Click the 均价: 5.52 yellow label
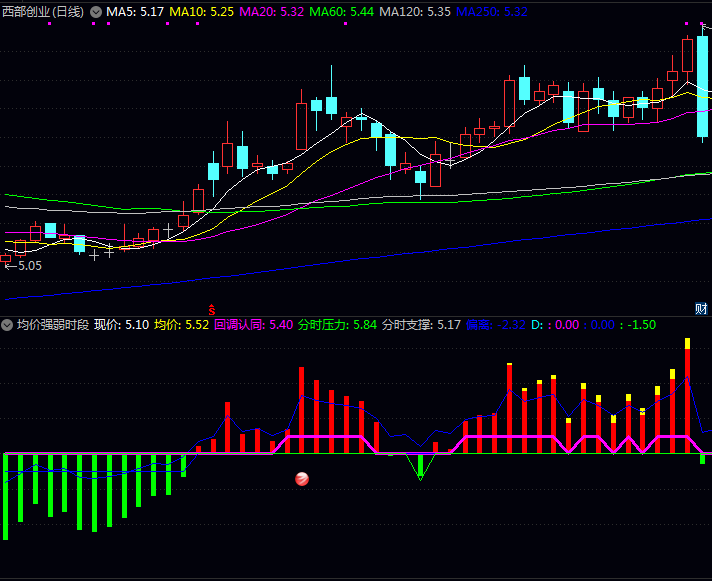The height and width of the screenshot is (581, 712). pyautogui.click(x=181, y=325)
